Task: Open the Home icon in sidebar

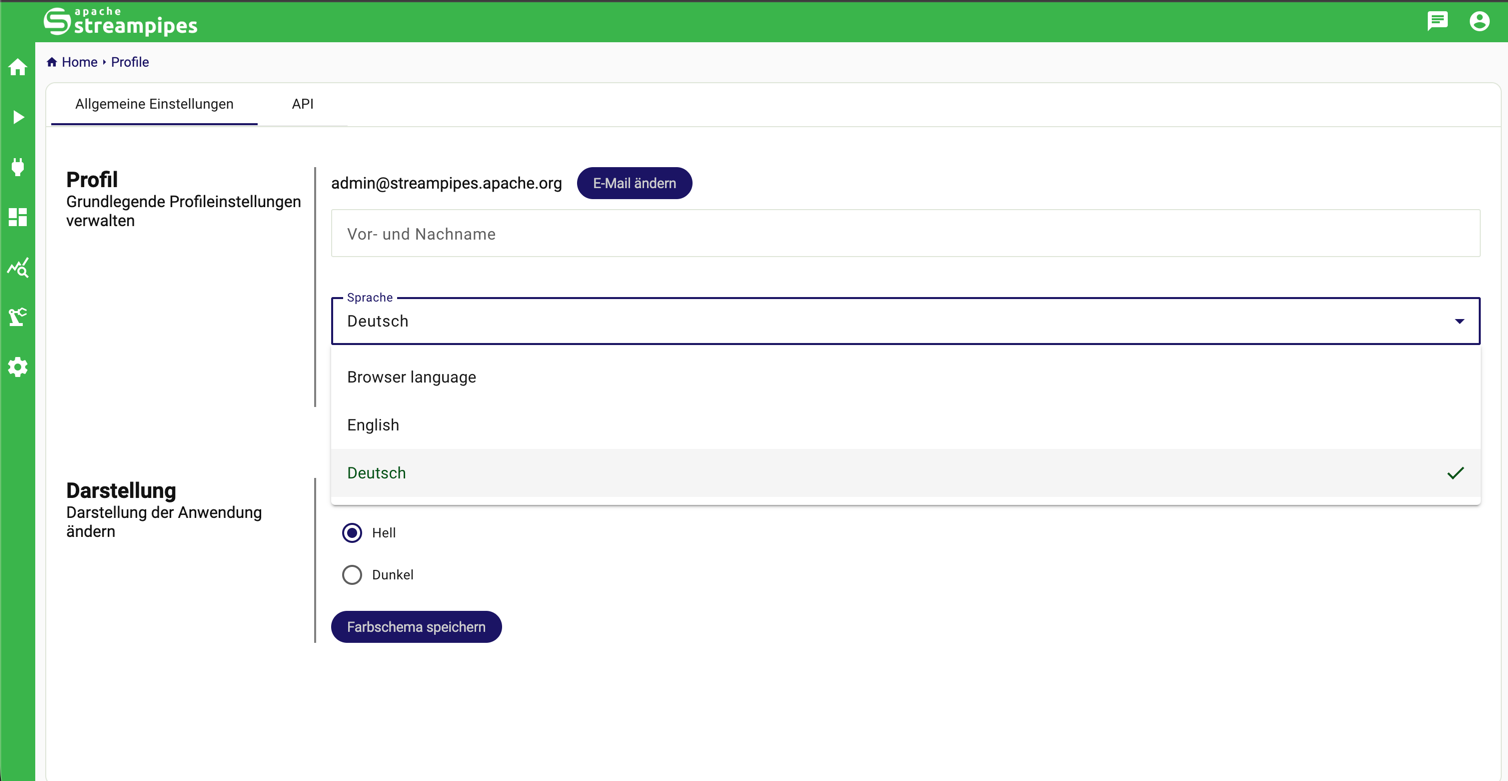Action: [18, 67]
